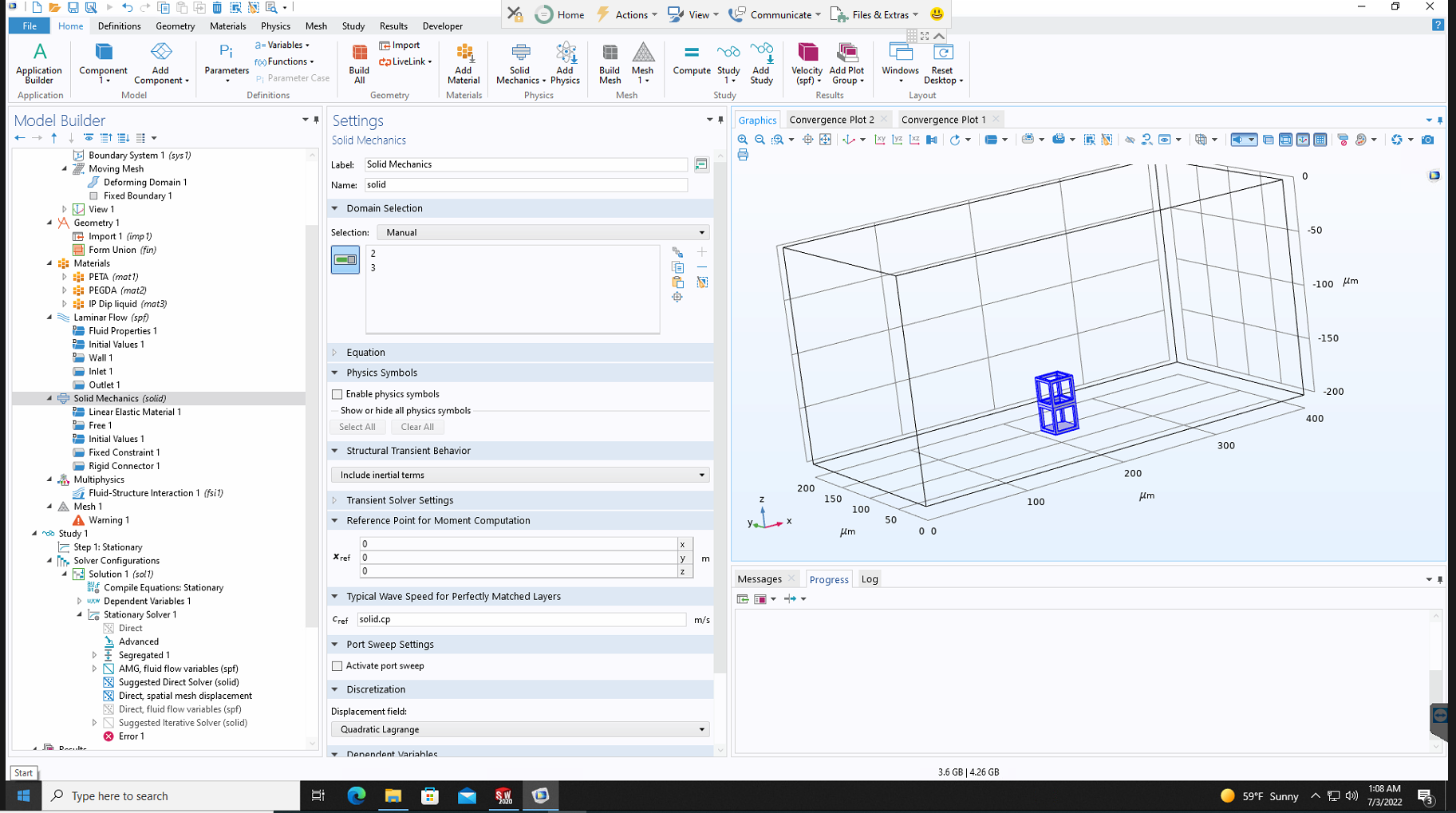Open the Selection Manual dropdown
This screenshot has height=813, width=1456.
pyautogui.click(x=543, y=233)
